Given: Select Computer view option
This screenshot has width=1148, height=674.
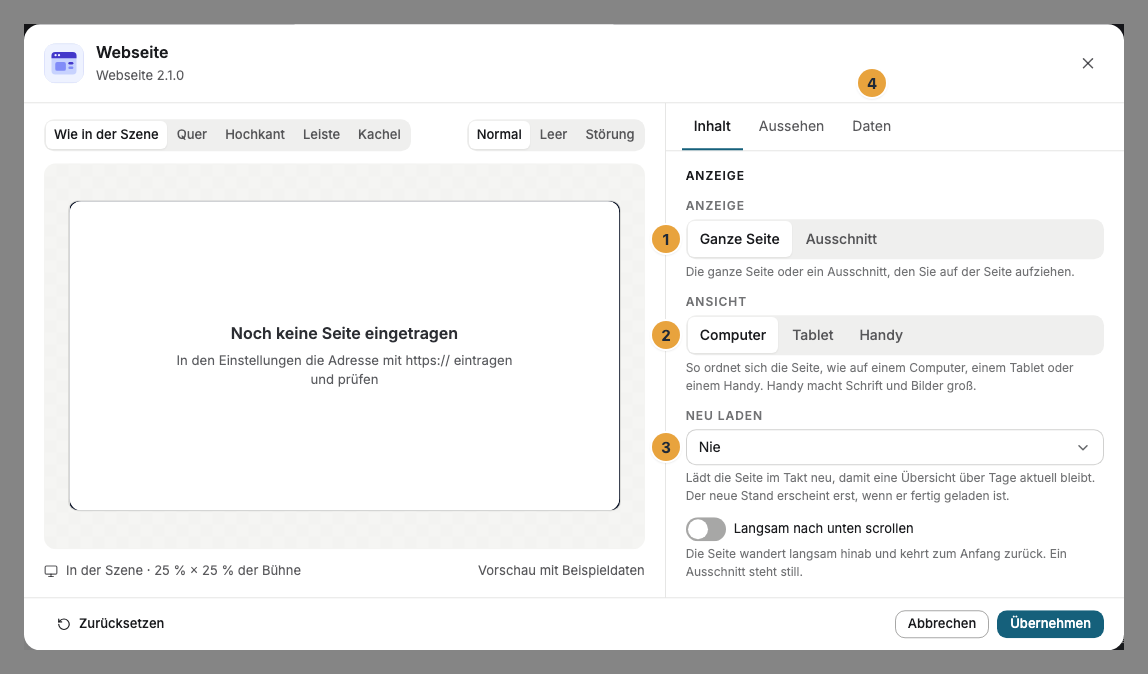Looking at the screenshot, I should coord(733,335).
